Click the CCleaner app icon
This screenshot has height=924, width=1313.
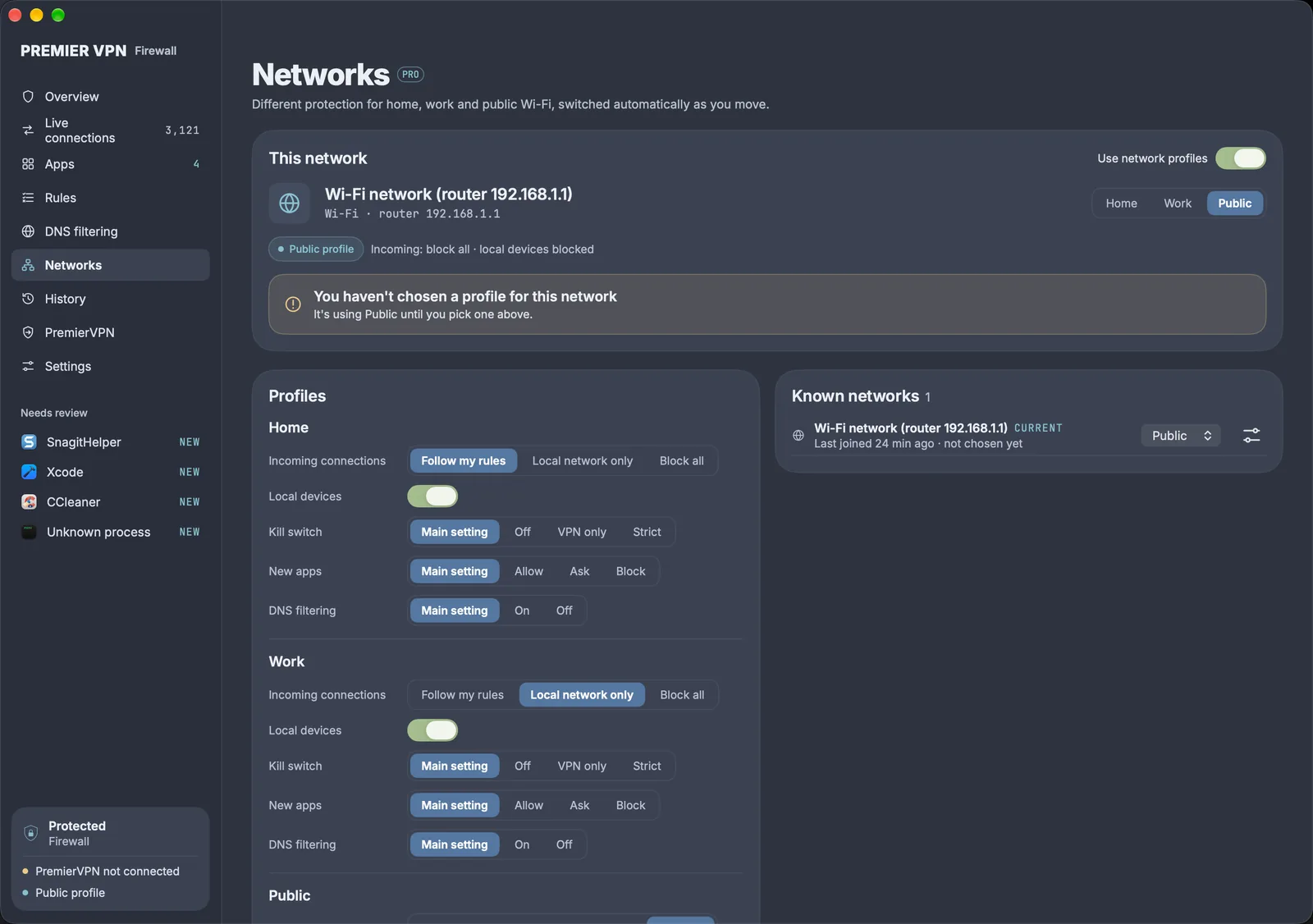pyautogui.click(x=29, y=502)
